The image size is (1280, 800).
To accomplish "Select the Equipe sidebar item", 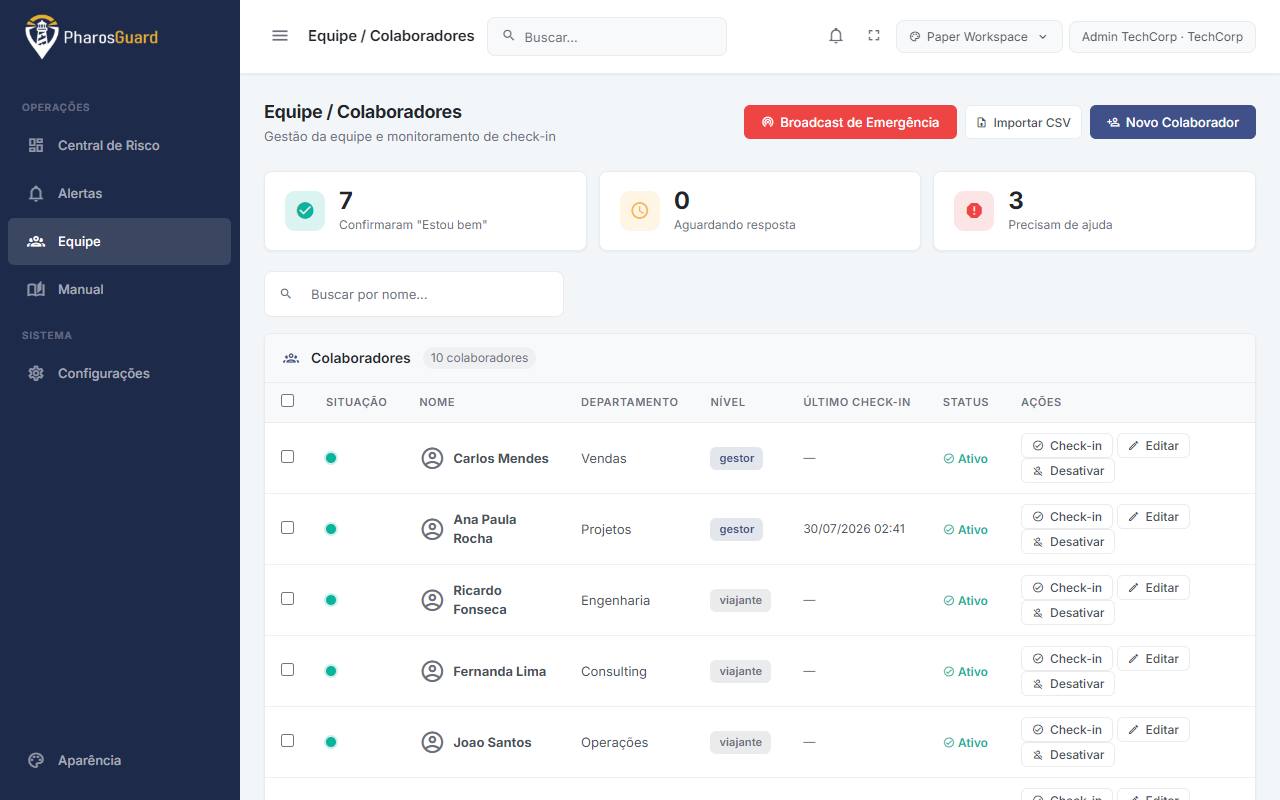I will (119, 241).
